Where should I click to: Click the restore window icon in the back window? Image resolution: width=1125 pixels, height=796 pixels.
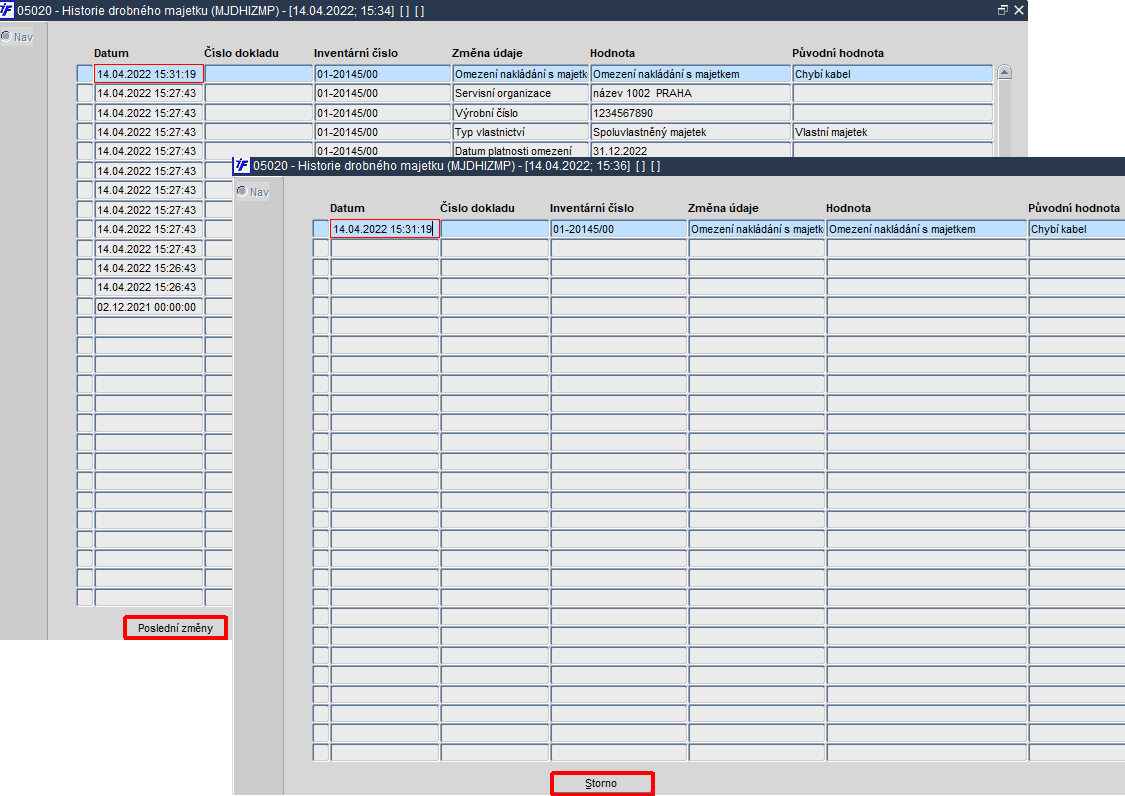click(1002, 10)
